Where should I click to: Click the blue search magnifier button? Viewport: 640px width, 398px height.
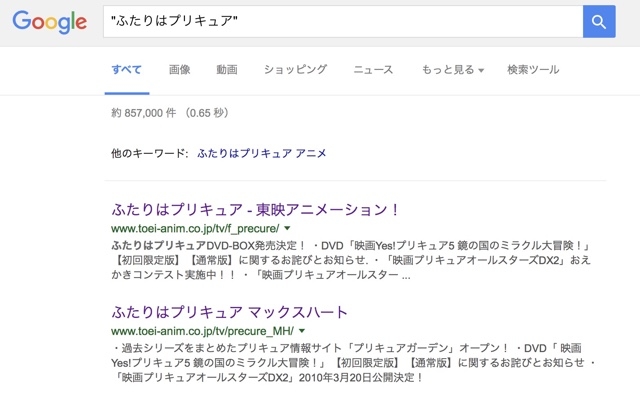click(x=599, y=22)
